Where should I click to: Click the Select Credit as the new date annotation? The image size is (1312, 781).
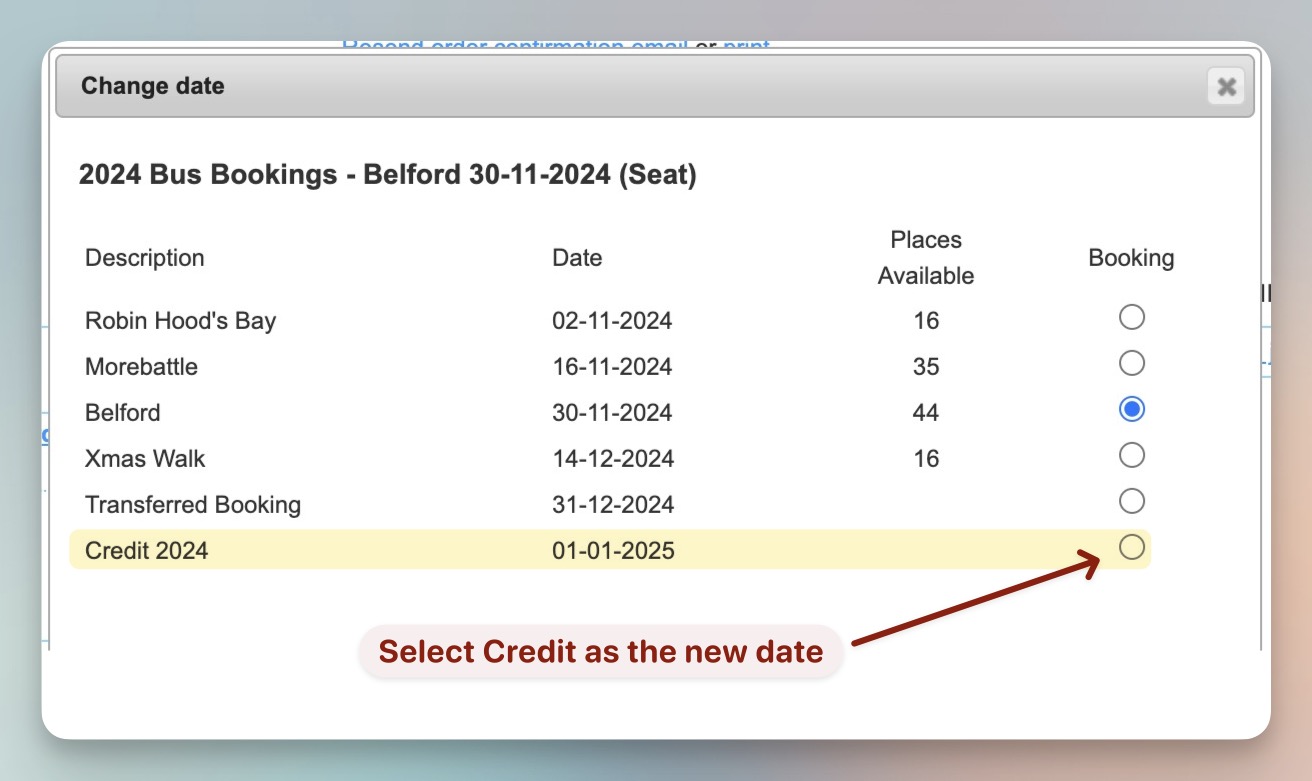tap(600, 652)
